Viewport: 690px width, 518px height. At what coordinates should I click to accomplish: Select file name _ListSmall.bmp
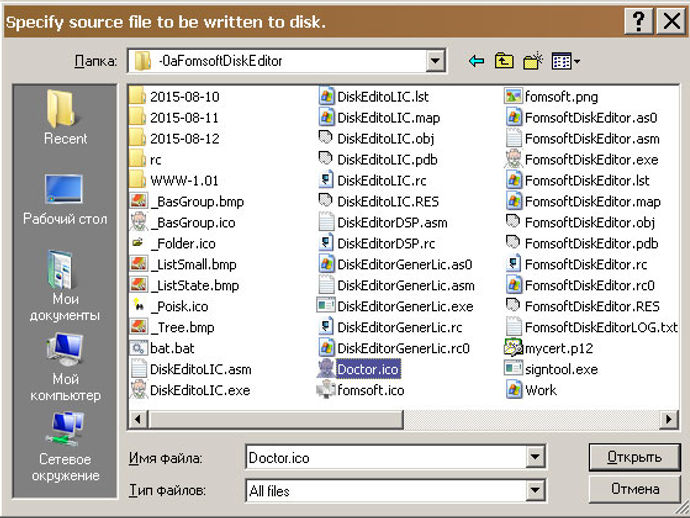[194, 265]
